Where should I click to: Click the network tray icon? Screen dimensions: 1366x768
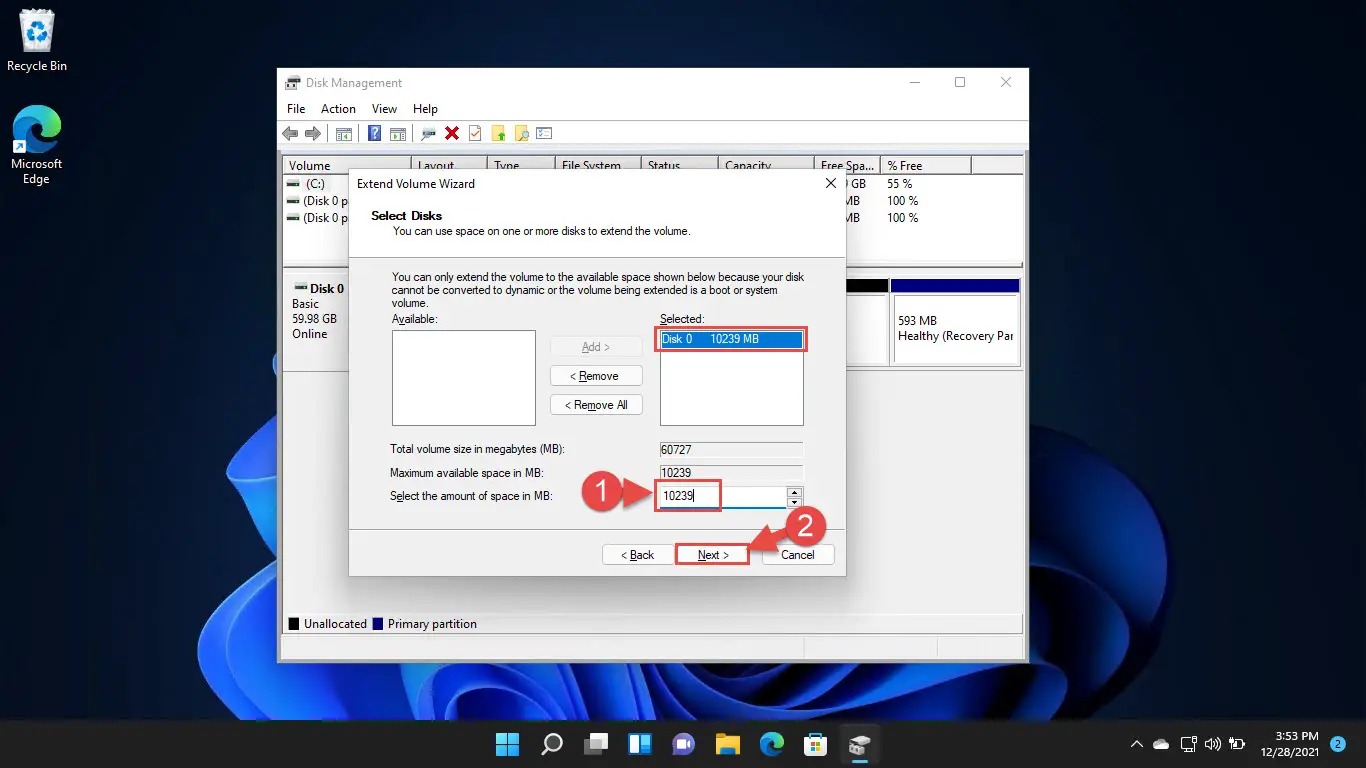click(x=1189, y=744)
